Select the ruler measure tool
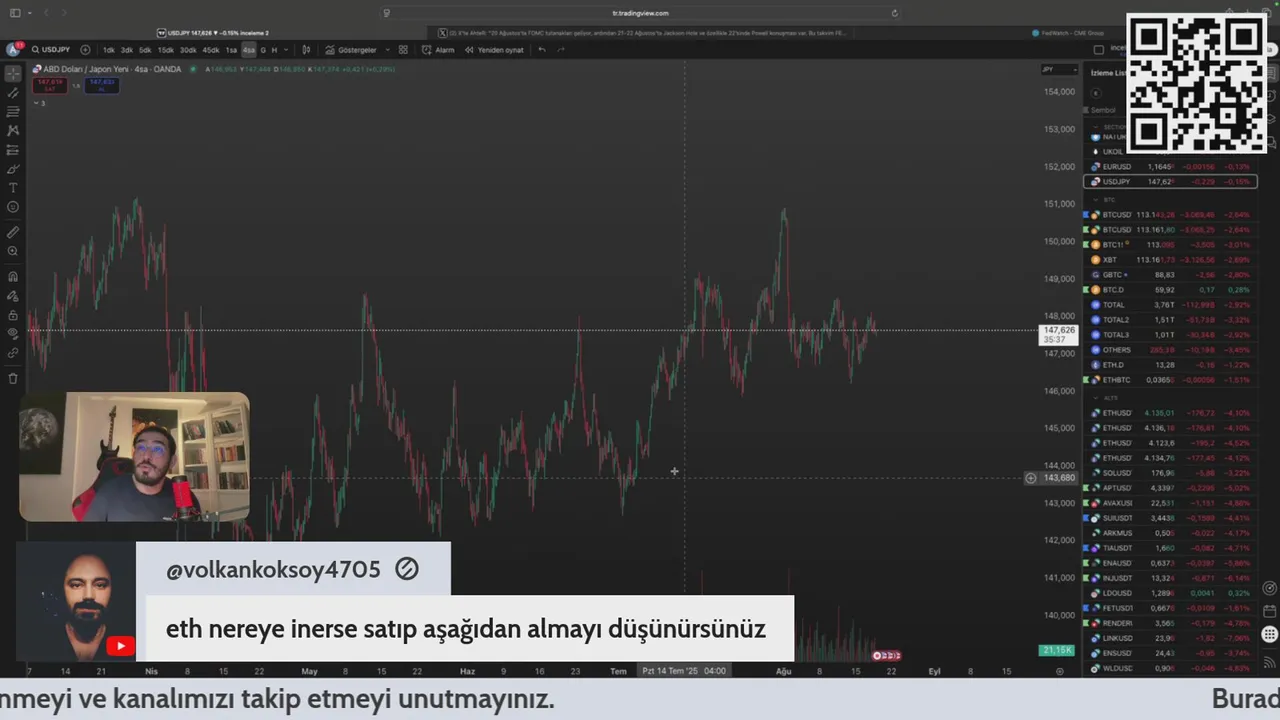 coord(13,232)
